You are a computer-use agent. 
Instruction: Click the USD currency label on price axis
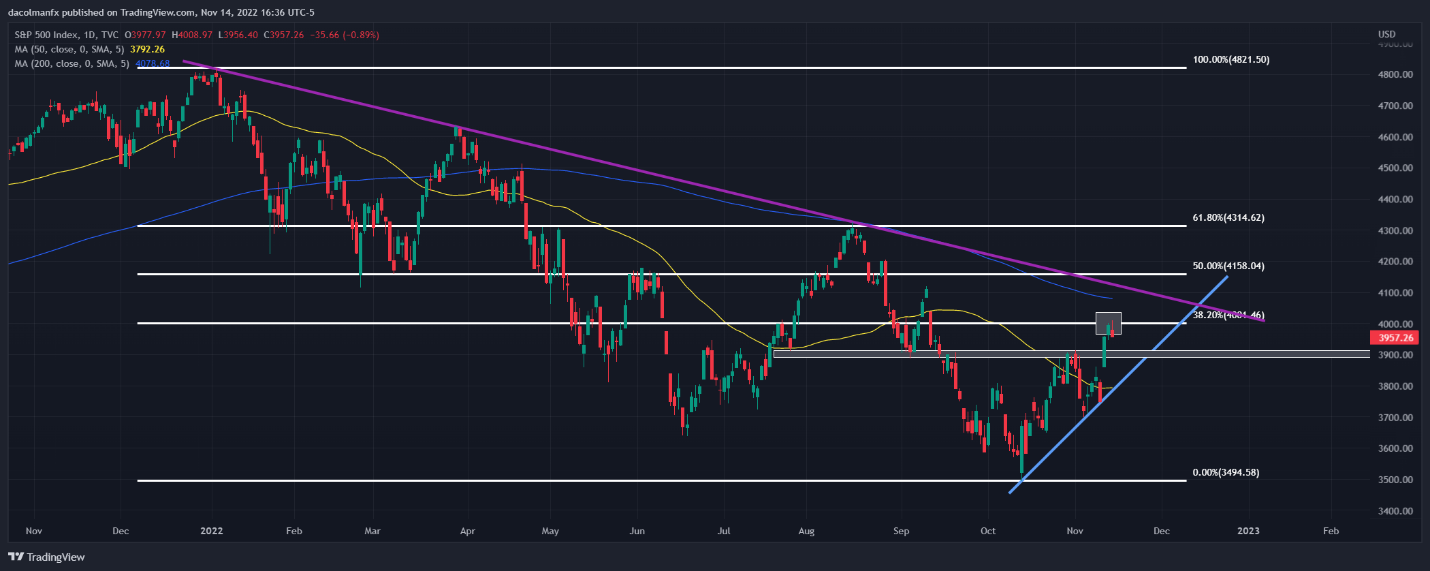pyautogui.click(x=1386, y=35)
